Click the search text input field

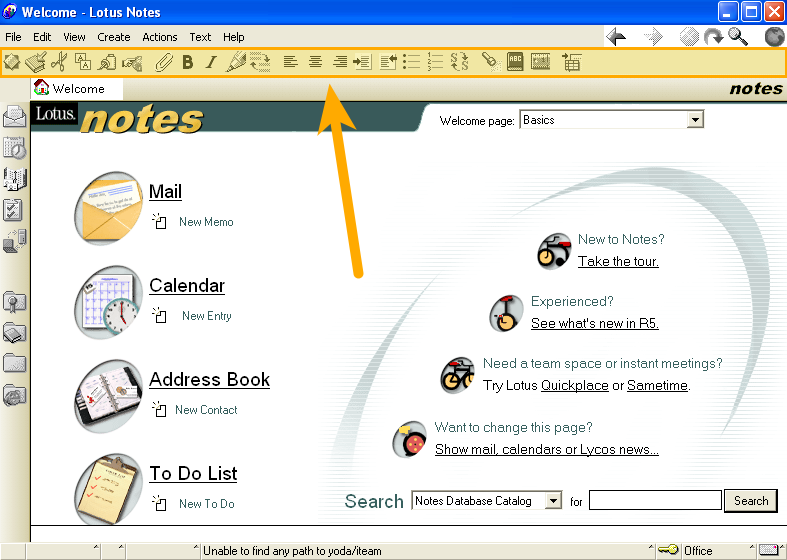[655, 501]
